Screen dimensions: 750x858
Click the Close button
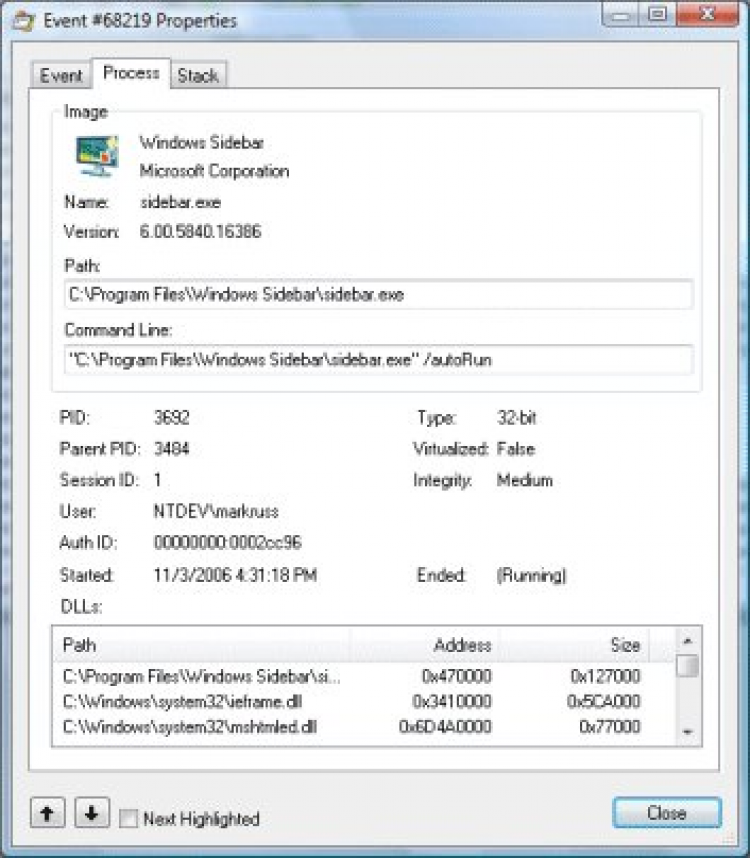(x=666, y=813)
